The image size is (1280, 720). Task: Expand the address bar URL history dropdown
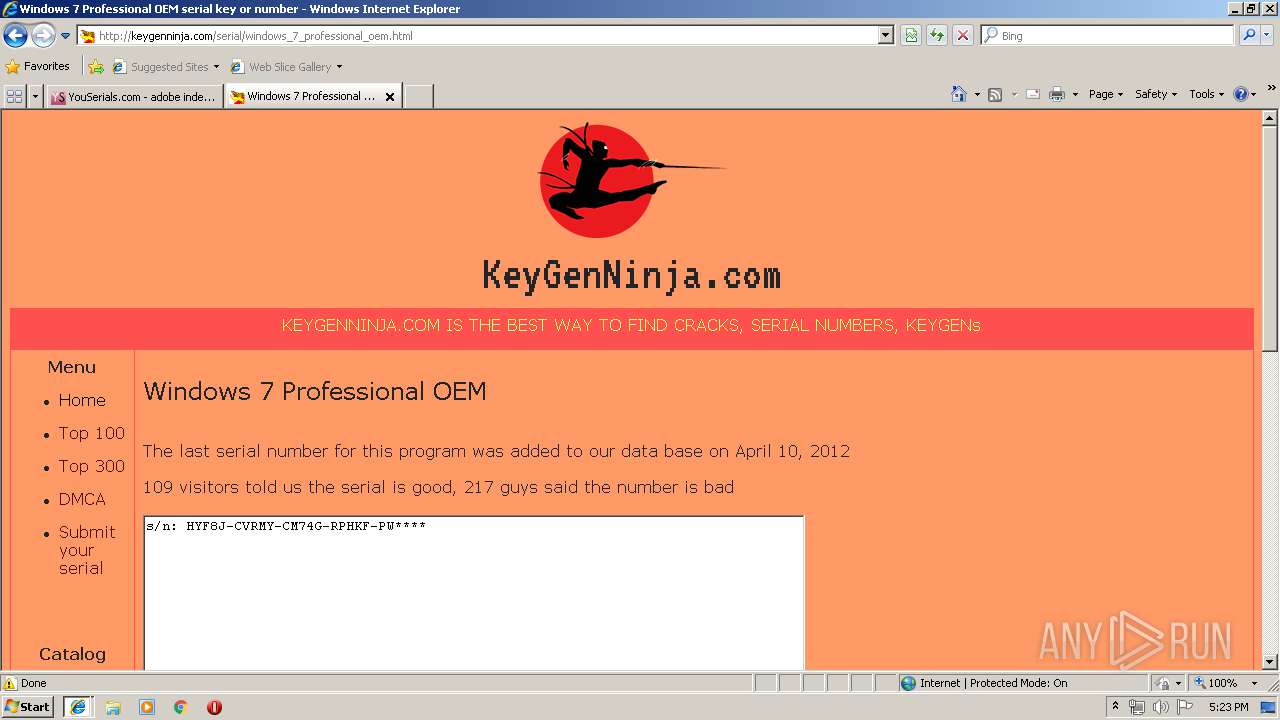[x=886, y=36]
